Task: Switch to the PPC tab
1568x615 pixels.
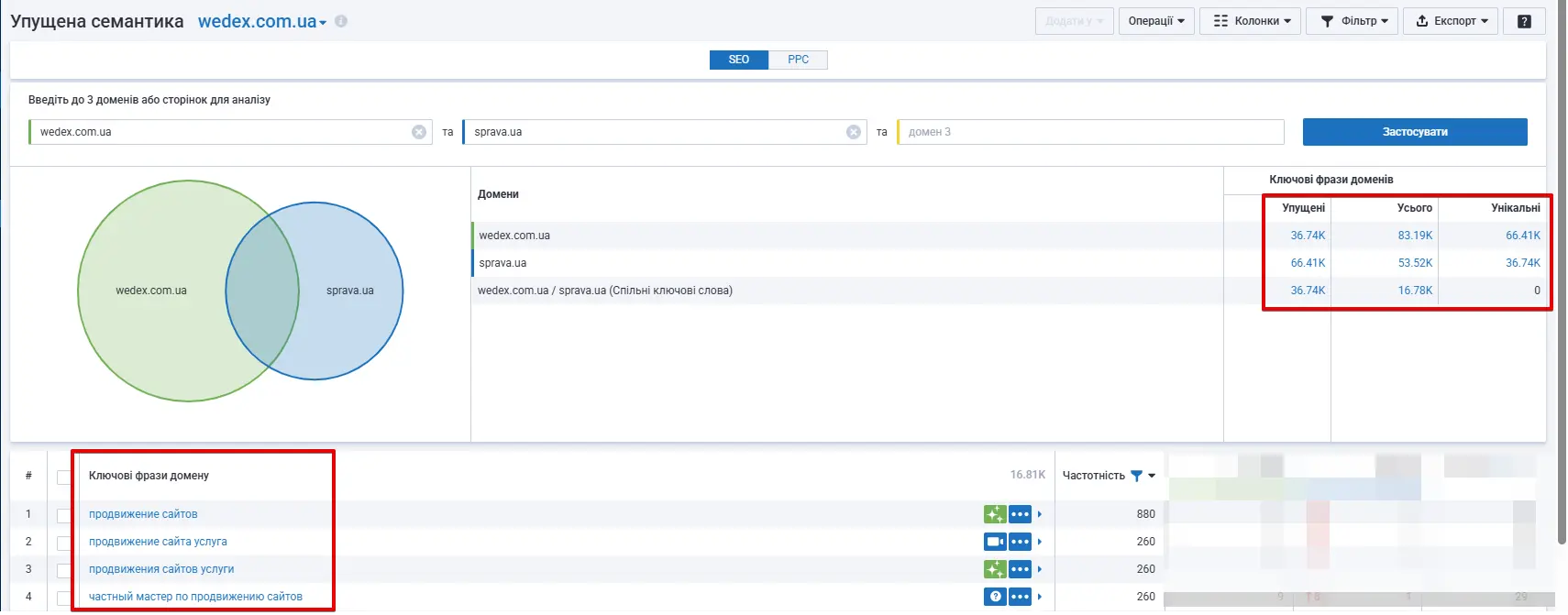Action: [x=798, y=60]
